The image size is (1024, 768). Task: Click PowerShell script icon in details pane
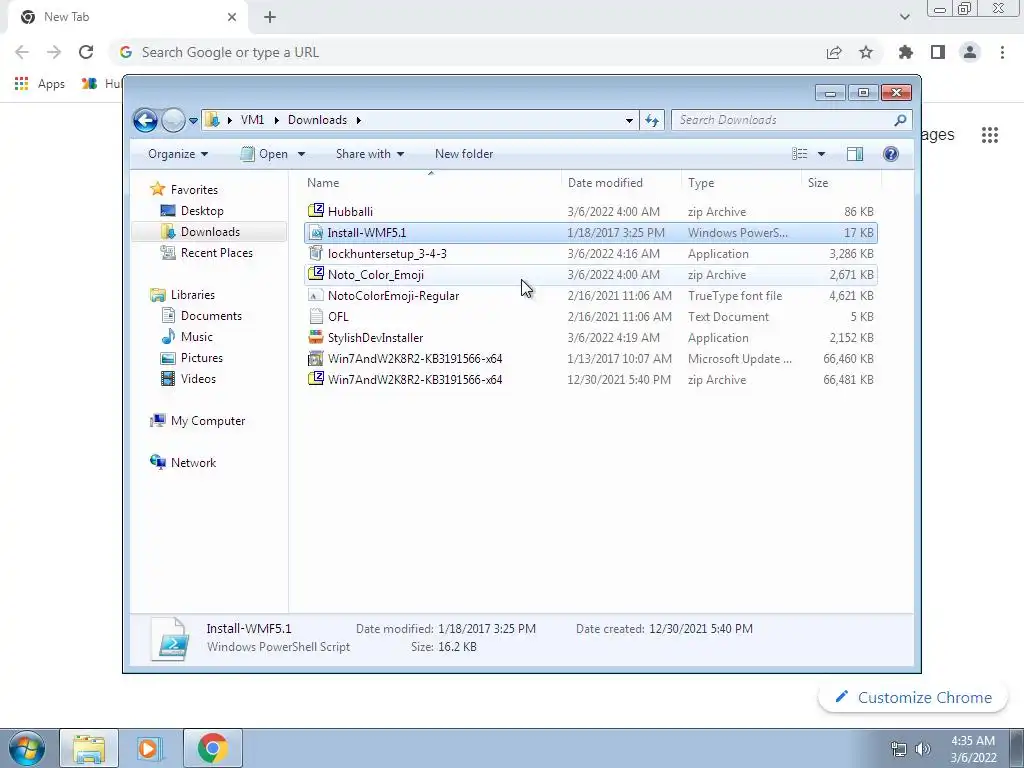pos(171,639)
